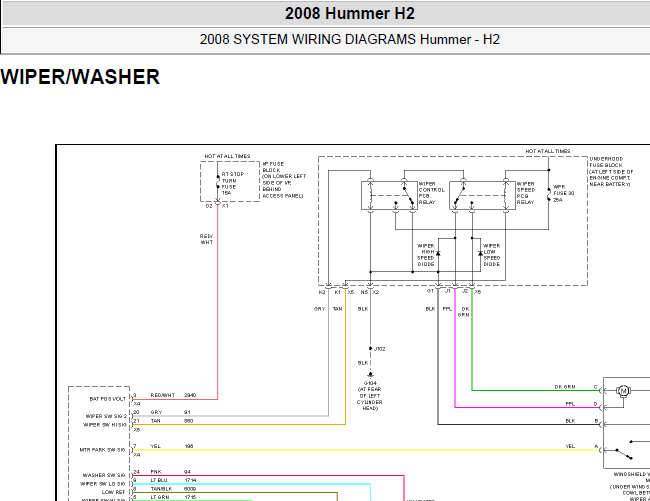Click the "WIPER SW LO SIG" pin label

[102, 484]
